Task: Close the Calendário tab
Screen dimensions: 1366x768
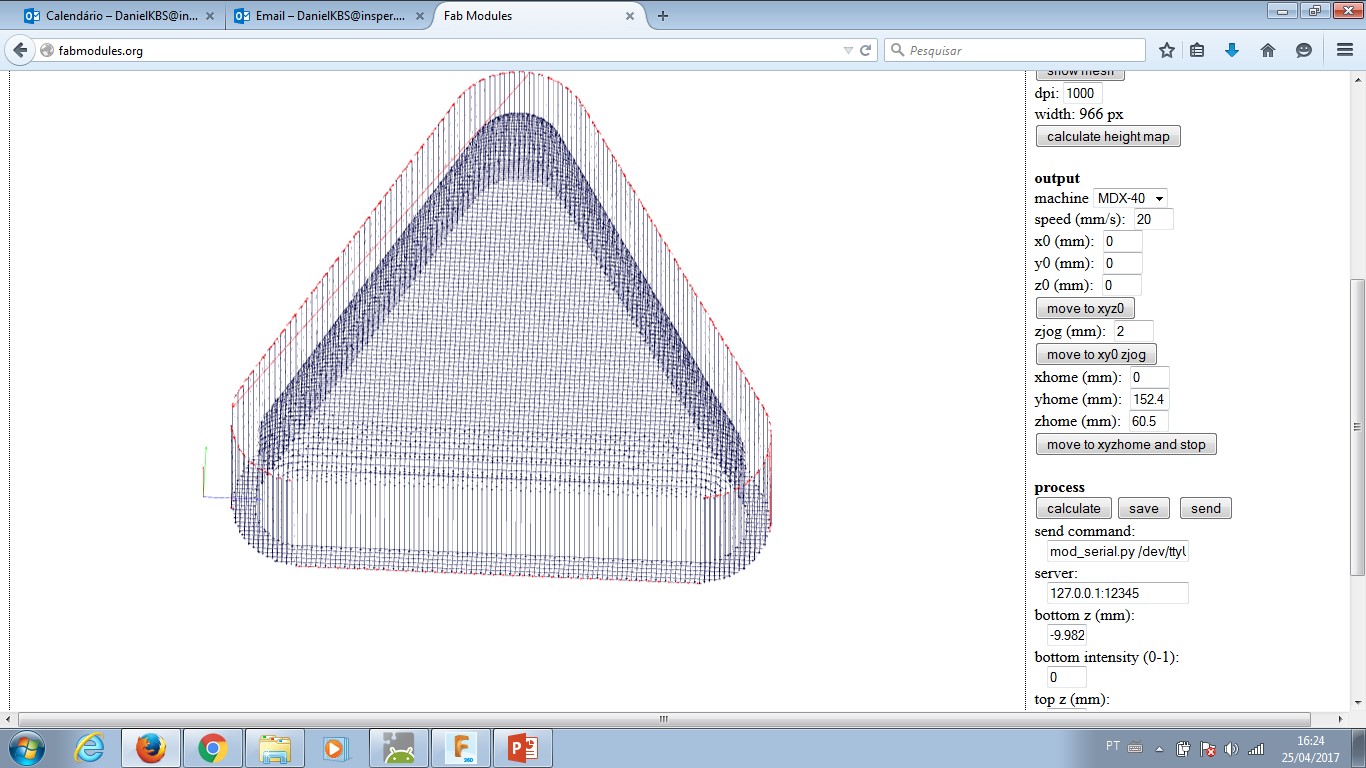Action: tap(212, 16)
